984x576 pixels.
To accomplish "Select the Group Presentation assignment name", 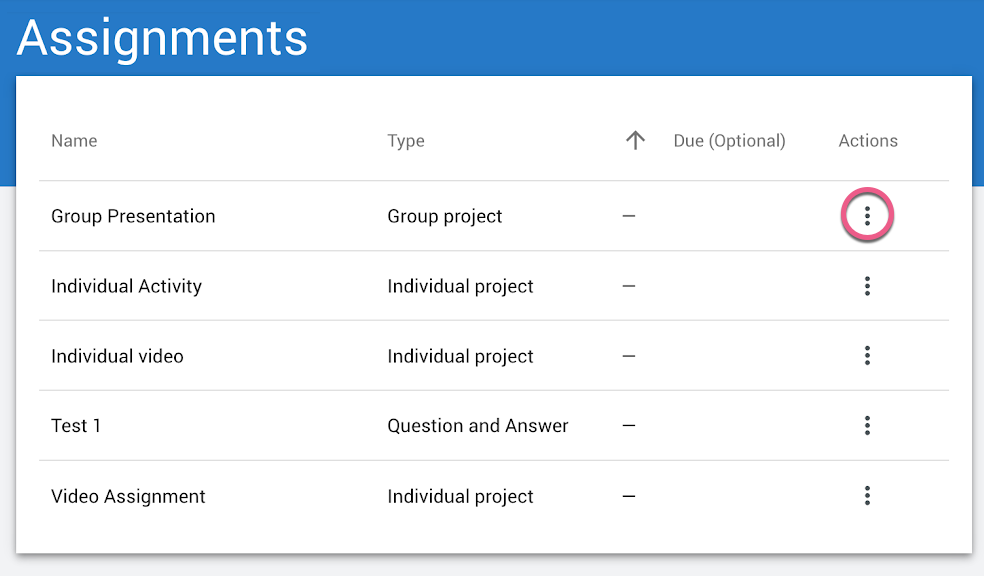I will tap(133, 216).
